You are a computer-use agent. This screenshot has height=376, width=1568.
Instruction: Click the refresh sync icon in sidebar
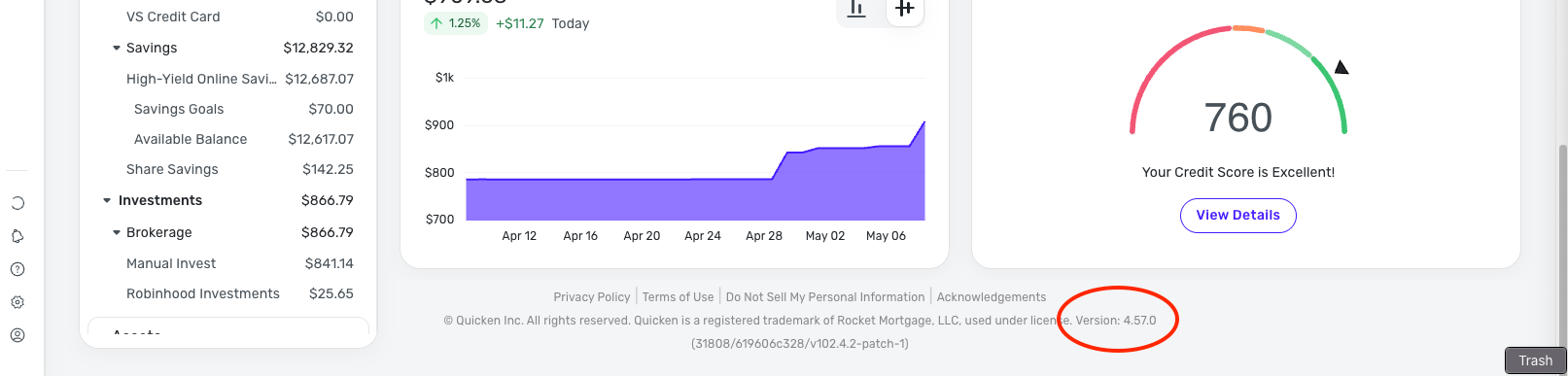[17, 203]
